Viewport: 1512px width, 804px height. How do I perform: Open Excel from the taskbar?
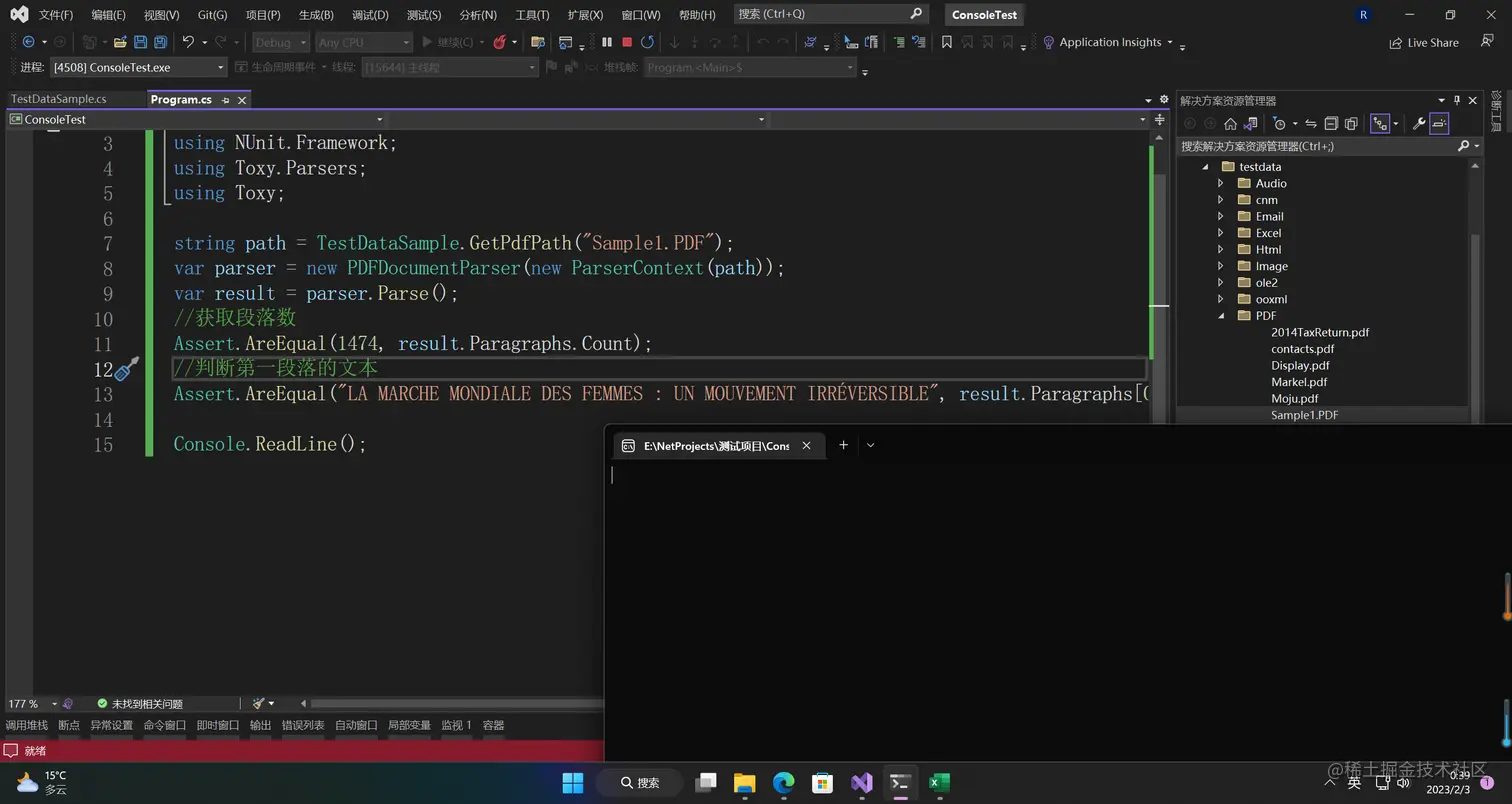tap(938, 782)
